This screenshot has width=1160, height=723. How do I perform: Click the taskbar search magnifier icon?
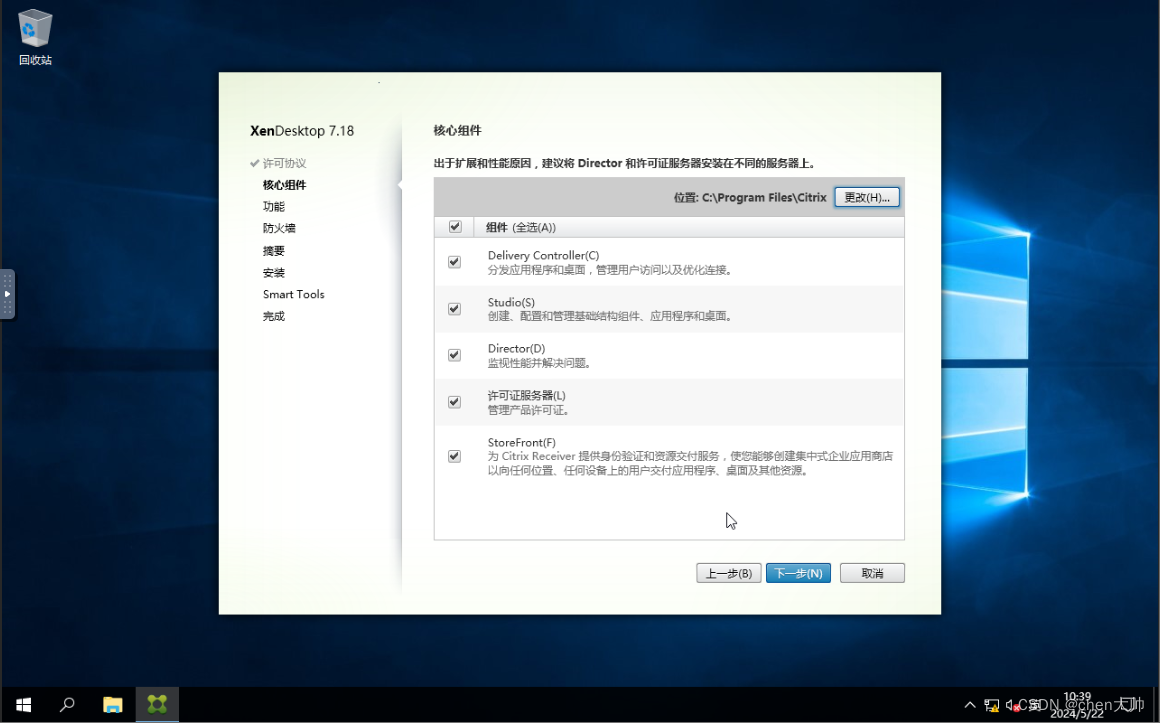(x=67, y=705)
